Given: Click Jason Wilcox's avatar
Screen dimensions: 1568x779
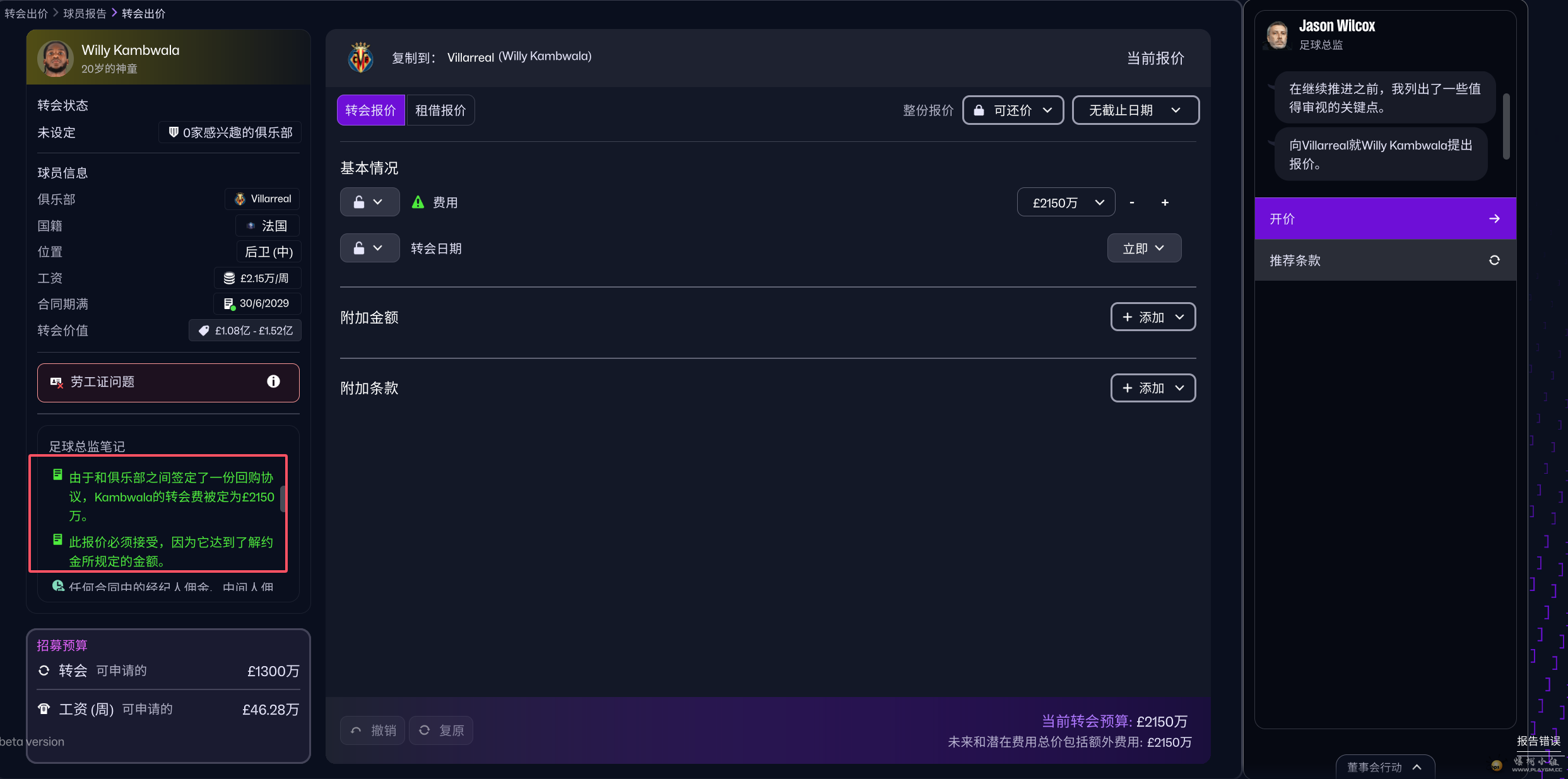Looking at the screenshot, I should [1277, 35].
